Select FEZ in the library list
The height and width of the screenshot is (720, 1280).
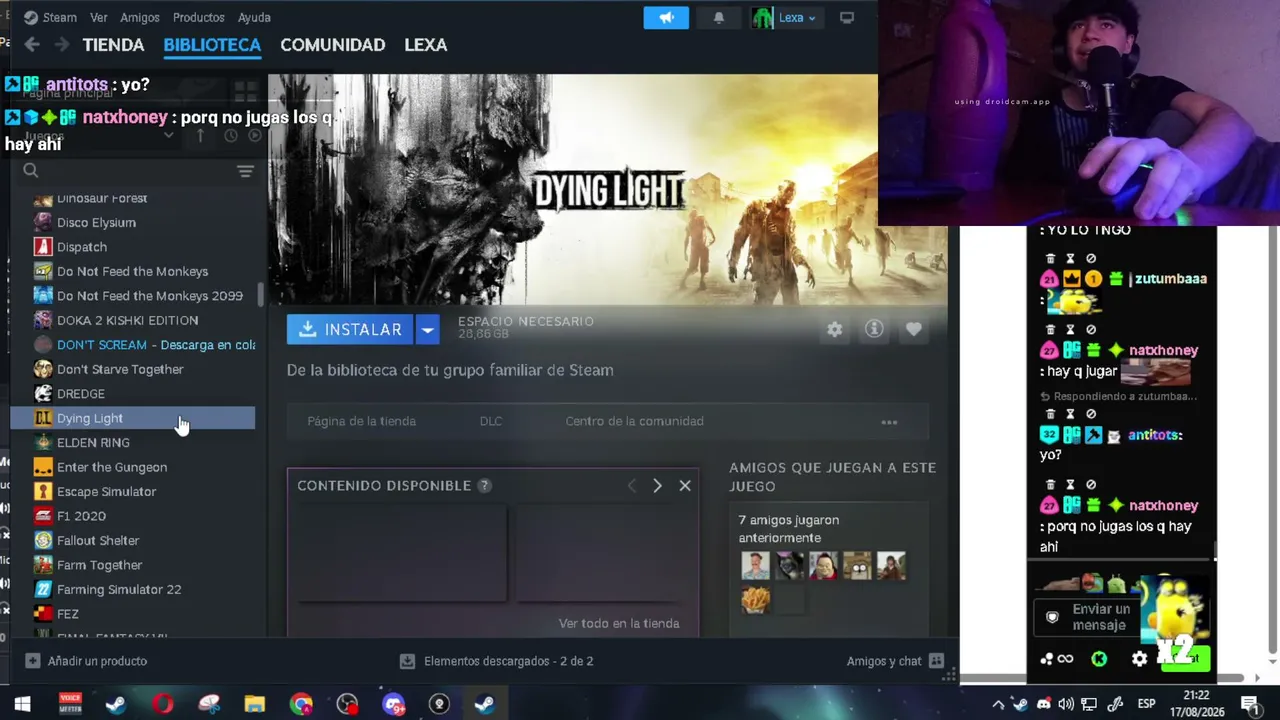pyautogui.click(x=133, y=614)
